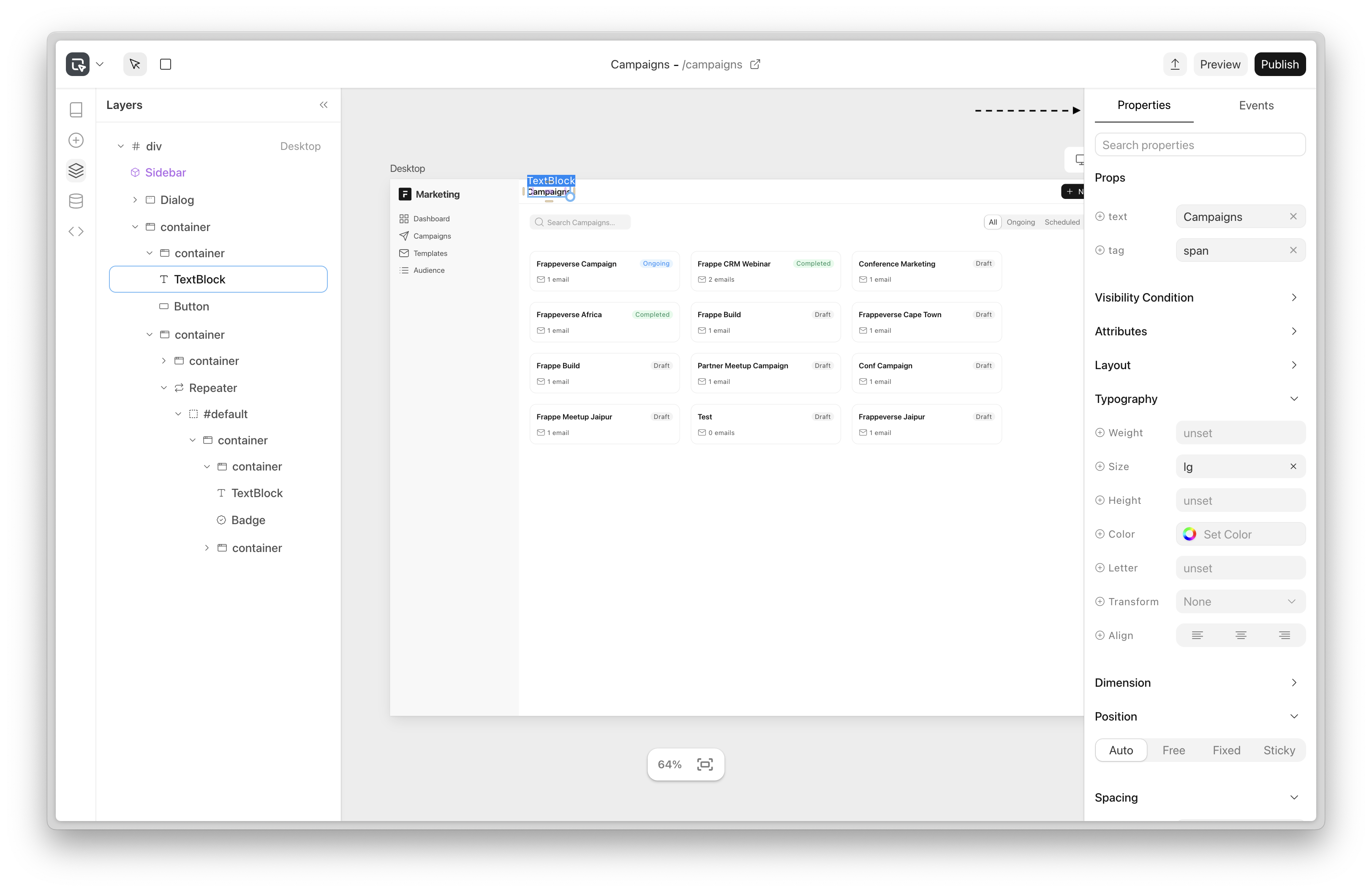Click the Publish button
The image size is (1372, 892).
(x=1279, y=64)
